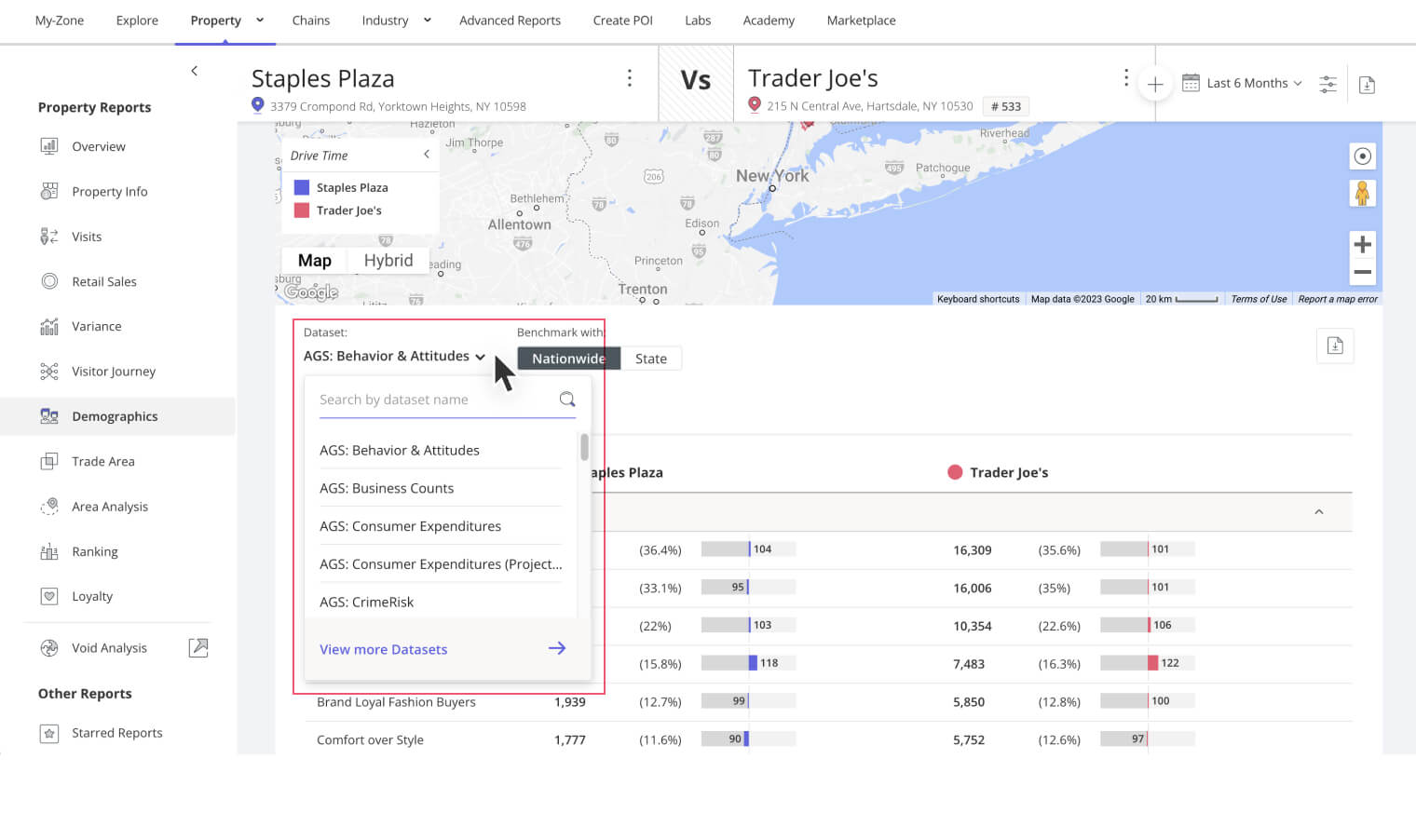Click Report a map error link
This screenshot has height=840, width=1416.
tap(1338, 299)
